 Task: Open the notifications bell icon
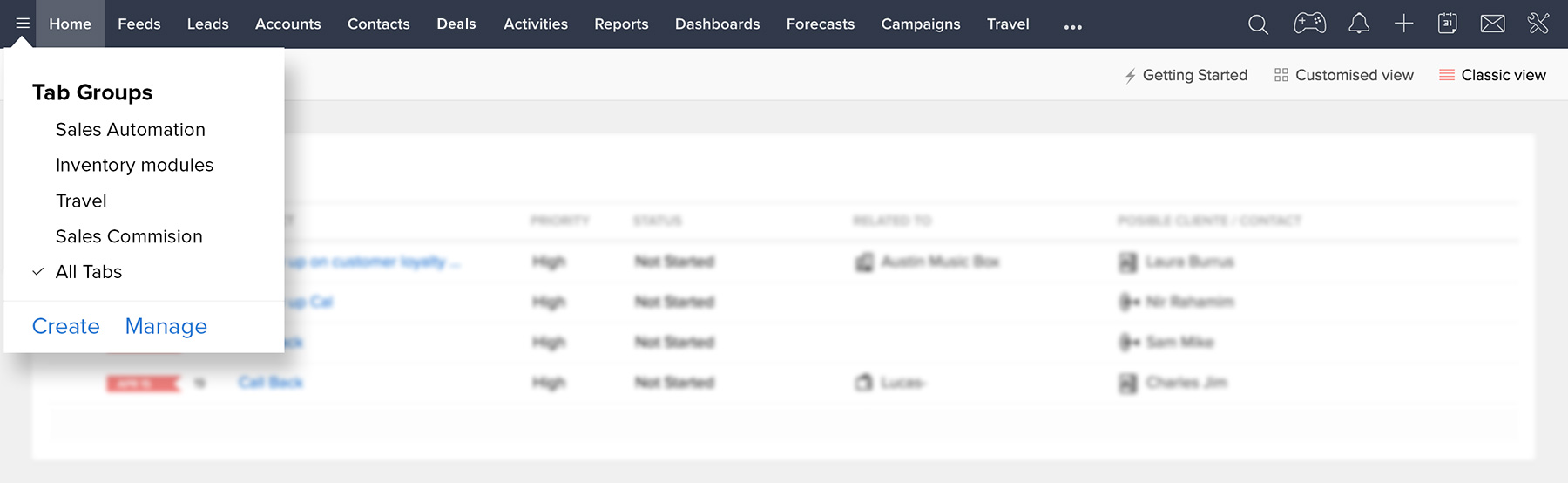click(1358, 24)
